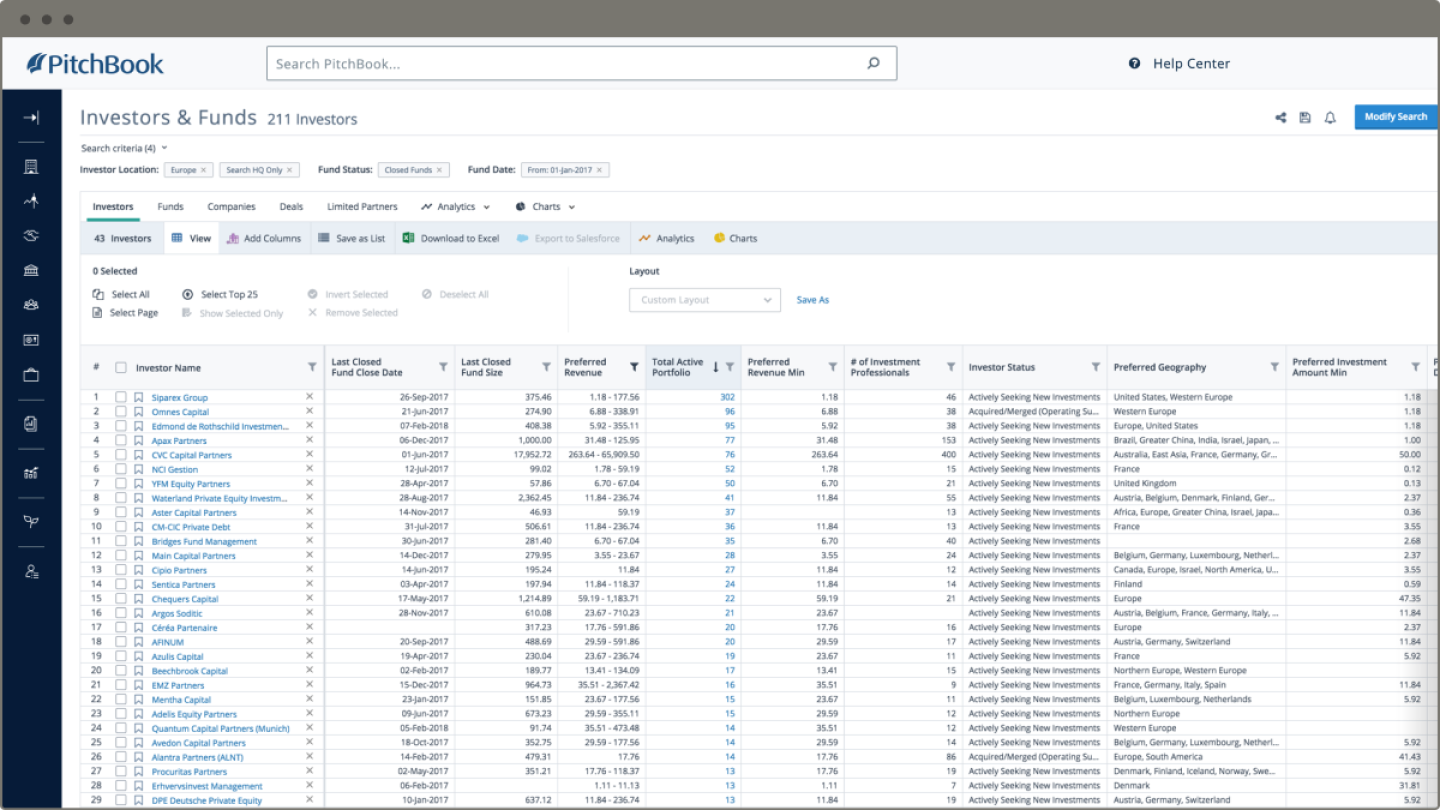
Task: Check the Mentha Capital row checkbox
Action: 121,699
